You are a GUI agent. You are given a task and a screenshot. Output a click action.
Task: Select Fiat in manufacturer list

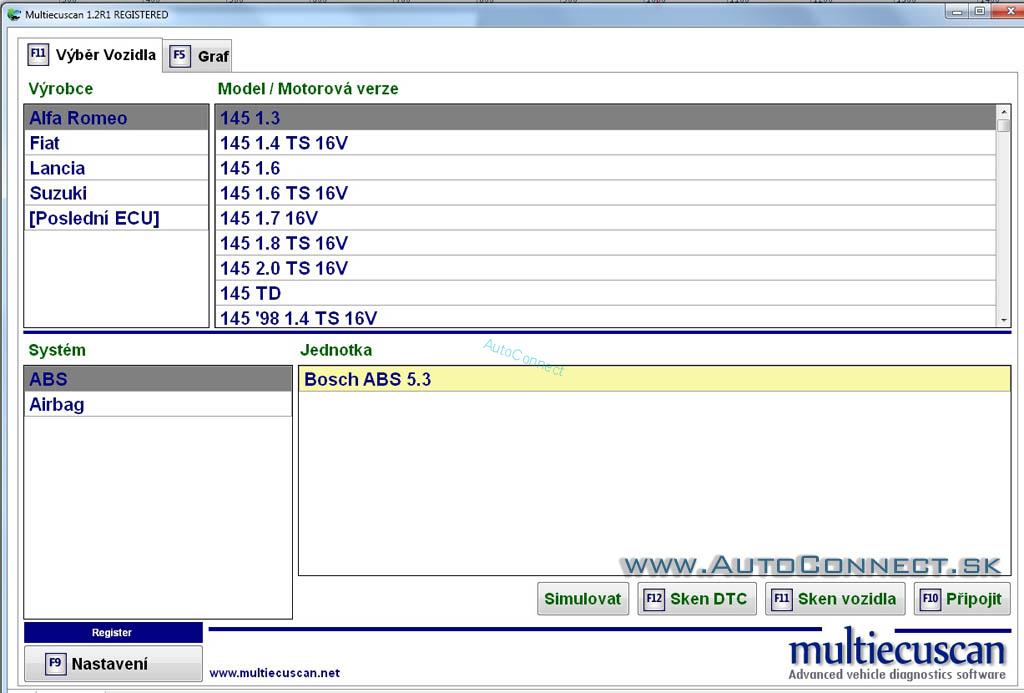point(116,142)
